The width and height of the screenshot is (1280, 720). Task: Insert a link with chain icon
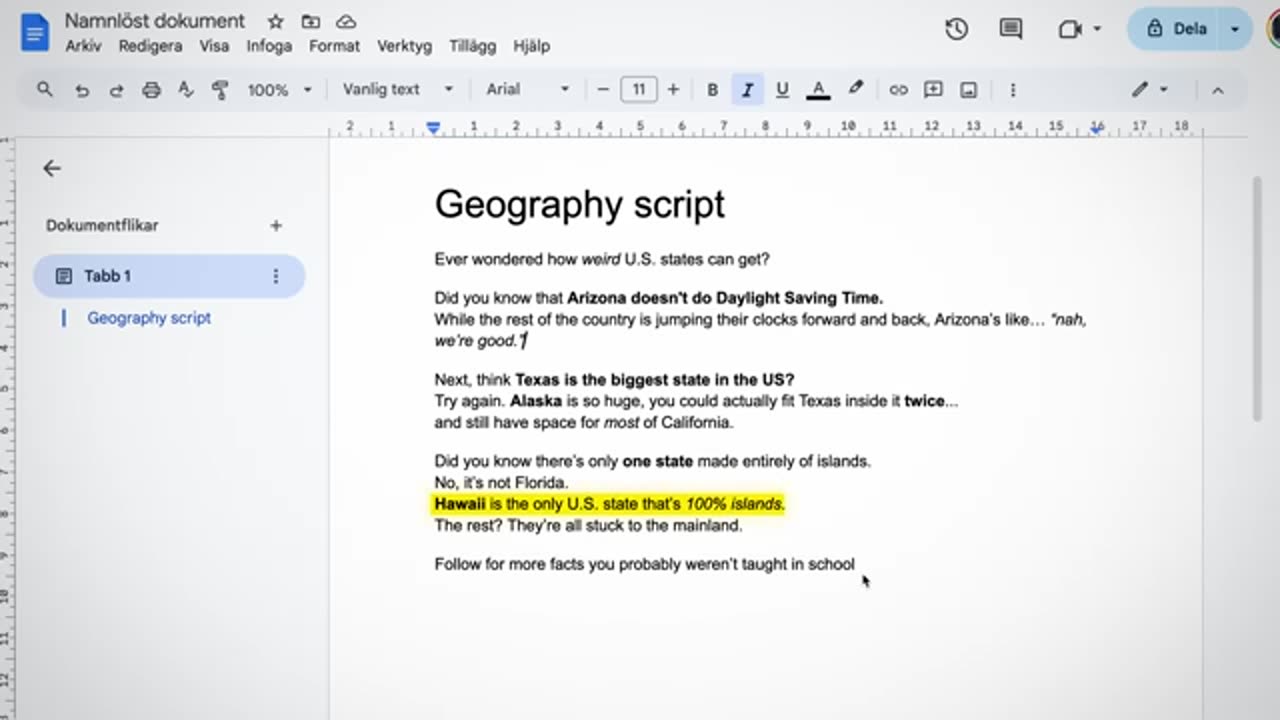coord(898,90)
